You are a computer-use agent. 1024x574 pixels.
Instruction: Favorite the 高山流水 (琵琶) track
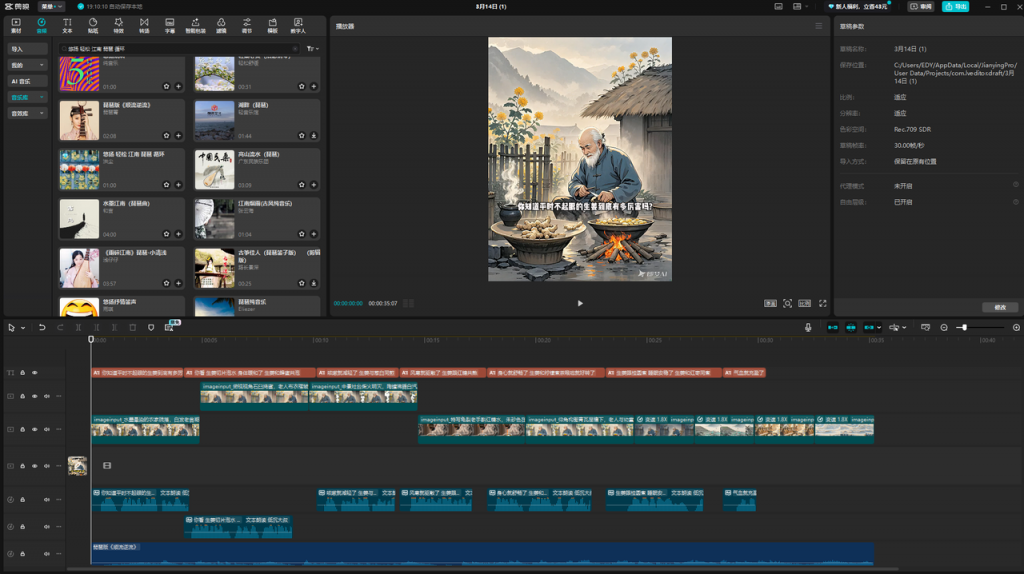pos(302,185)
